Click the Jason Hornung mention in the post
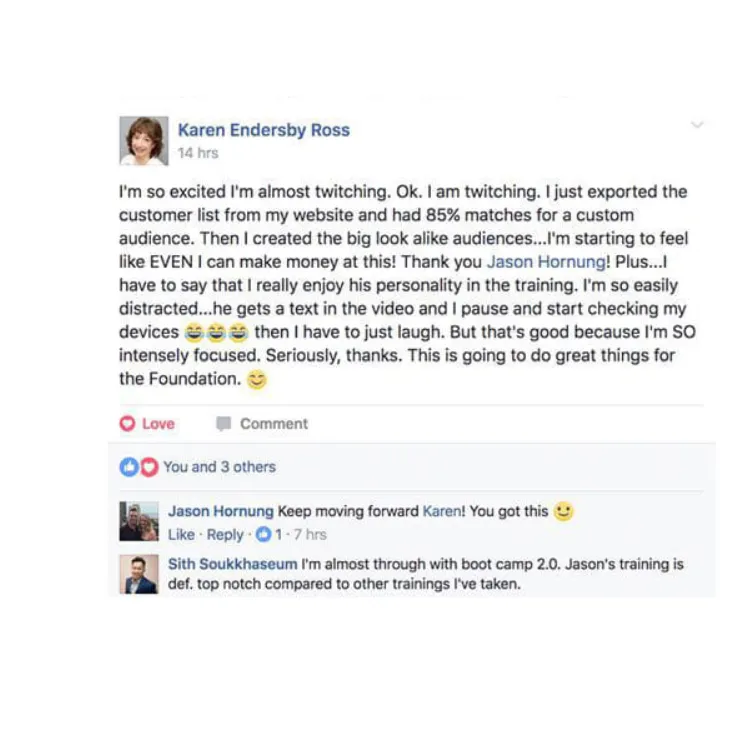Screen dimensions: 745x747 [546, 262]
